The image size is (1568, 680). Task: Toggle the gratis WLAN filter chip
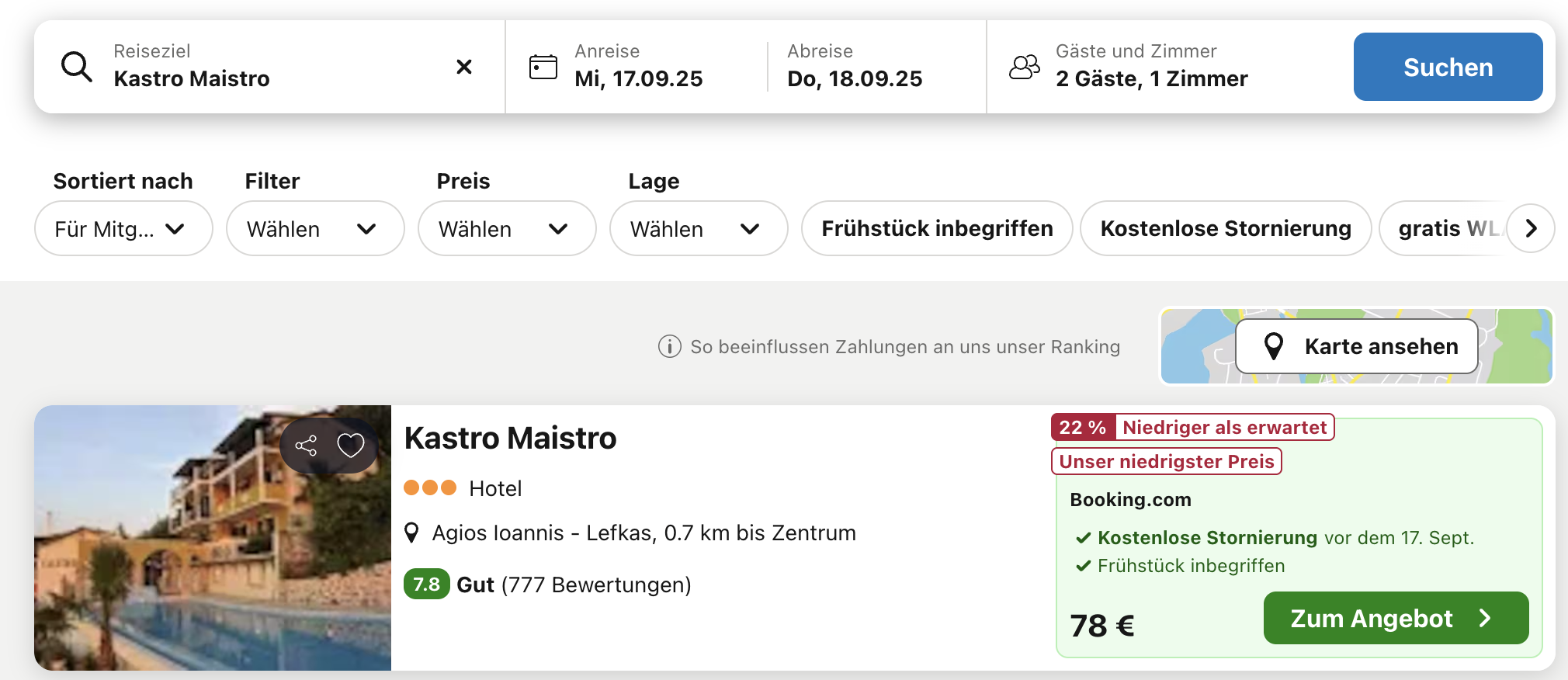click(1444, 228)
